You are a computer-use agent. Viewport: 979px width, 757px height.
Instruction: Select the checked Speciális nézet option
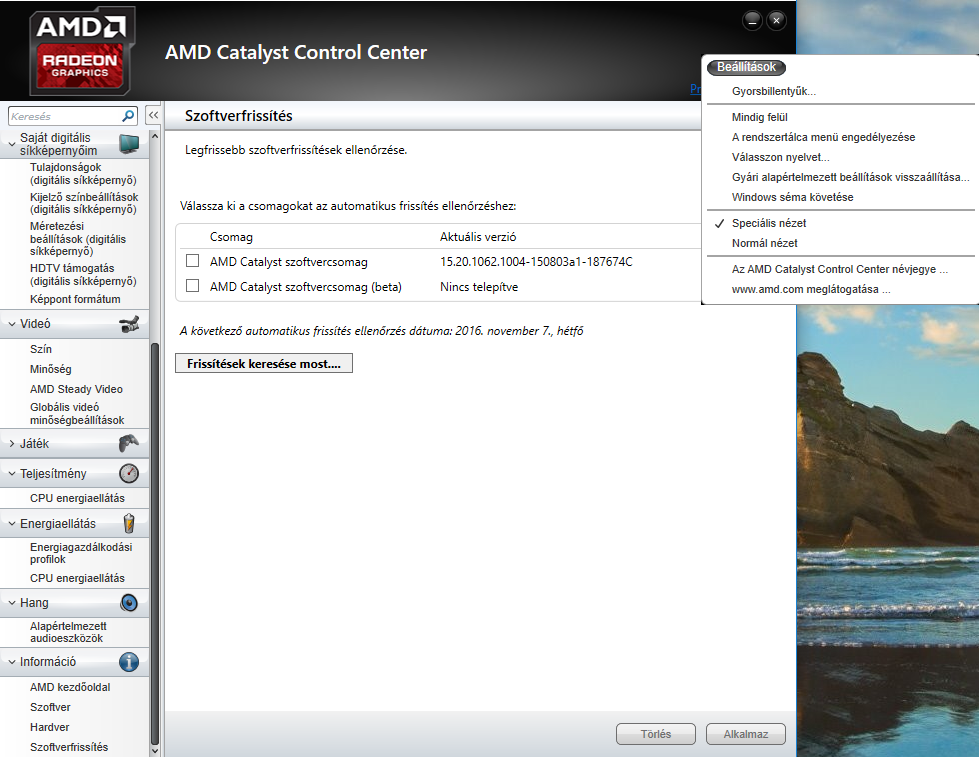(x=769, y=223)
